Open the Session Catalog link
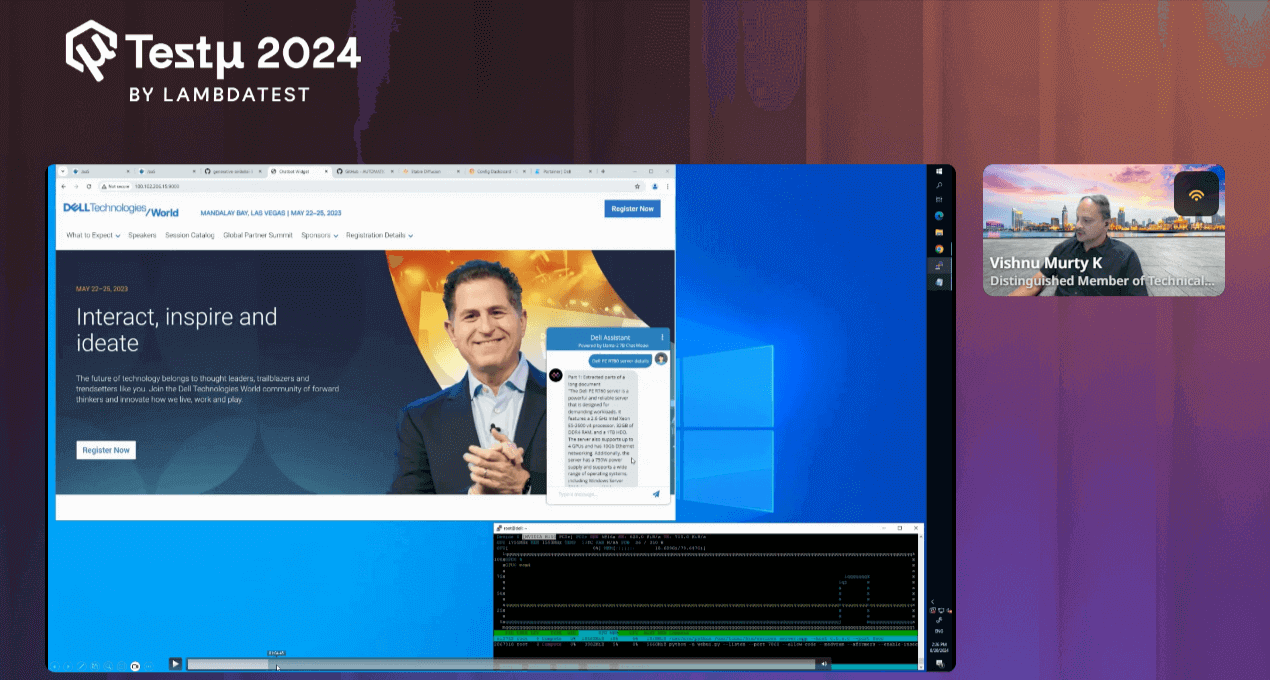Image resolution: width=1270 pixels, height=680 pixels. tap(190, 236)
